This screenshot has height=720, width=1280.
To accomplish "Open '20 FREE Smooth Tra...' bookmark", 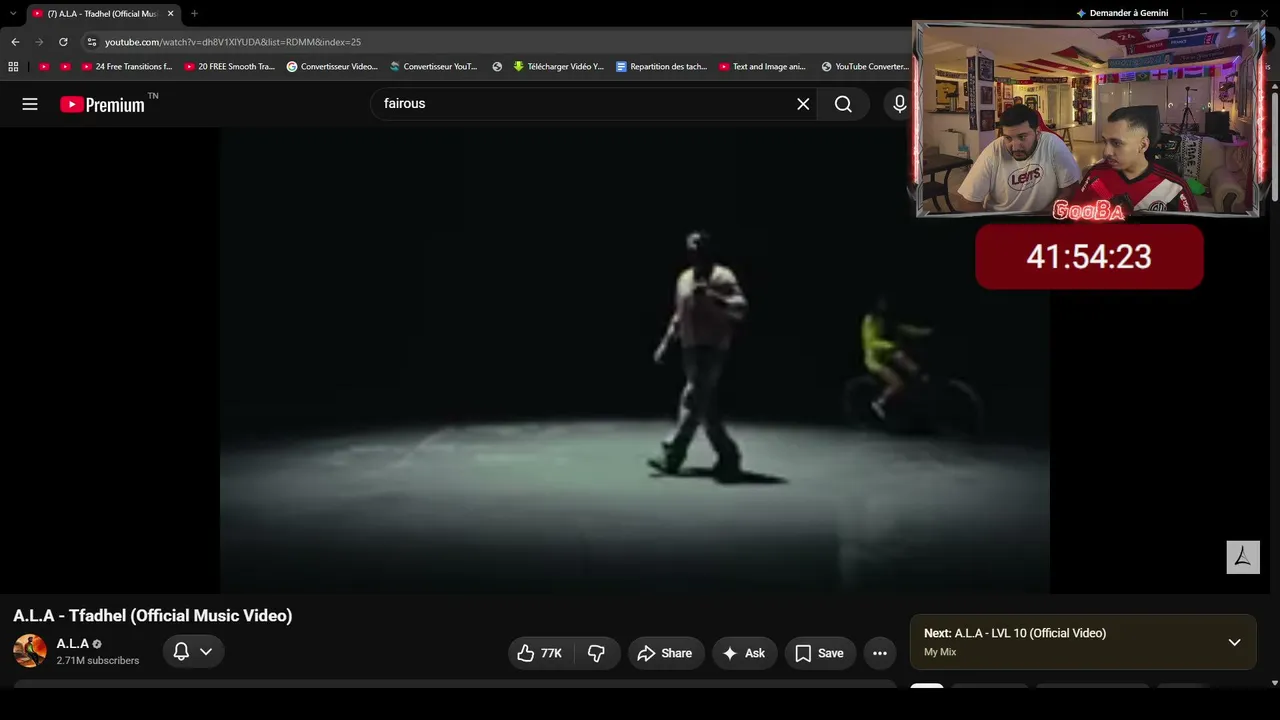I will click(229, 67).
